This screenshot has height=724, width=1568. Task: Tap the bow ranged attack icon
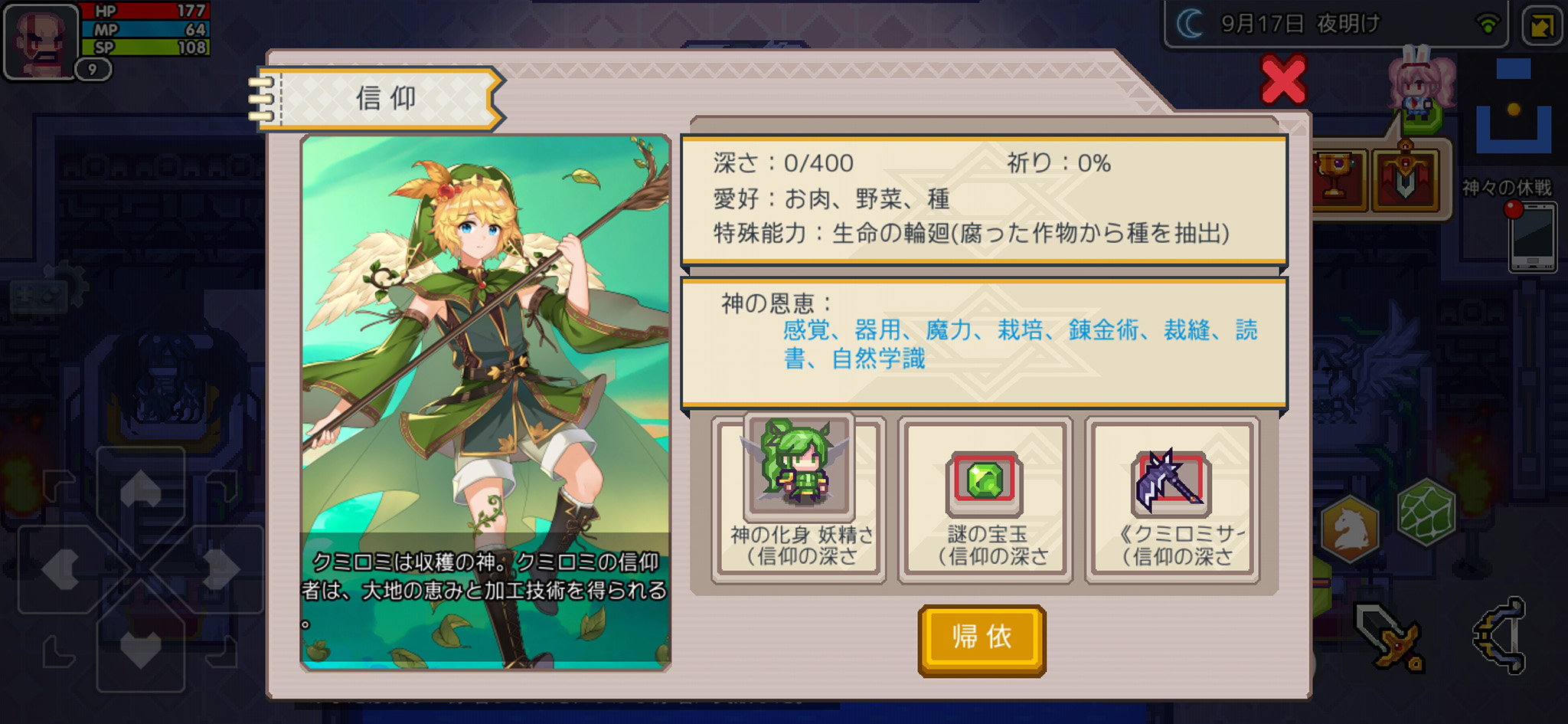[x=1501, y=636]
